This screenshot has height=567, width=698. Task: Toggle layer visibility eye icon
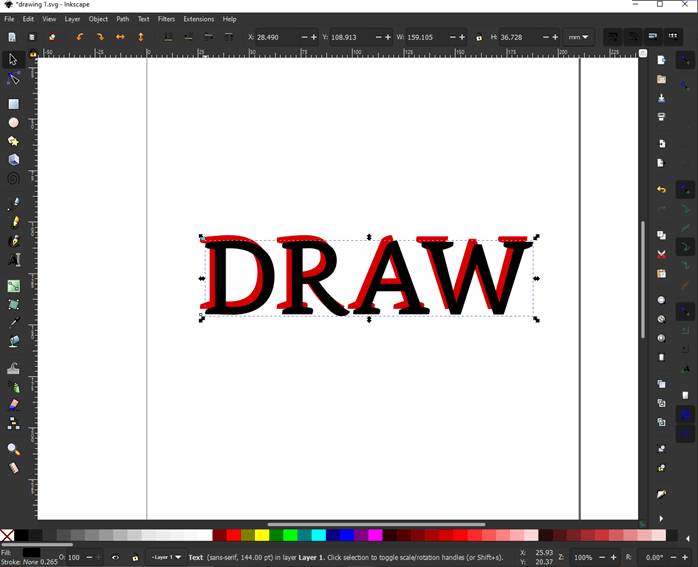coord(115,557)
